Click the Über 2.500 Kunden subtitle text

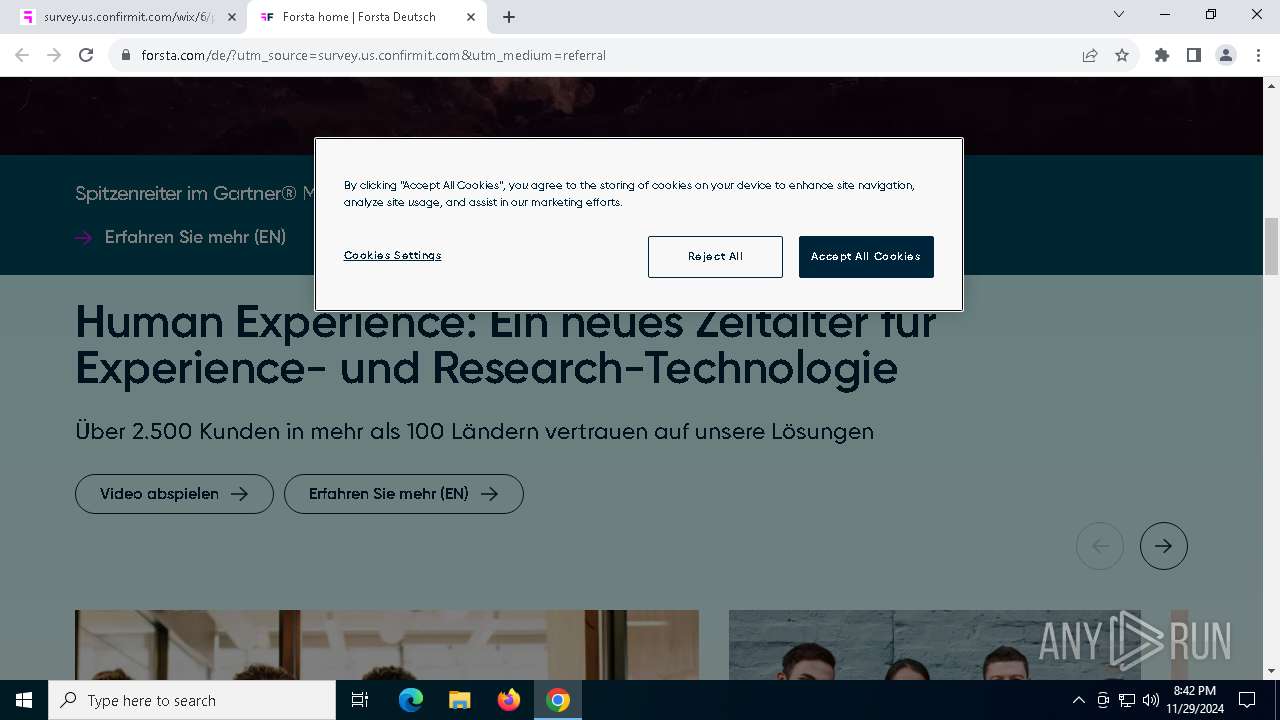(475, 432)
